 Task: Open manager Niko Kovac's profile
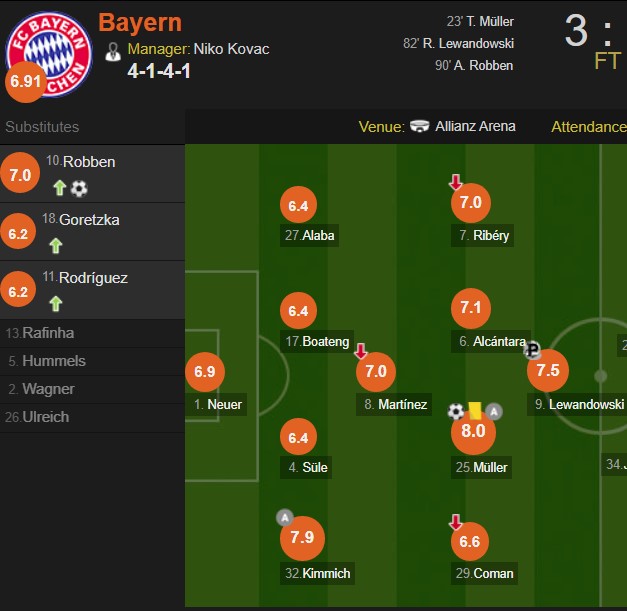click(x=230, y=49)
